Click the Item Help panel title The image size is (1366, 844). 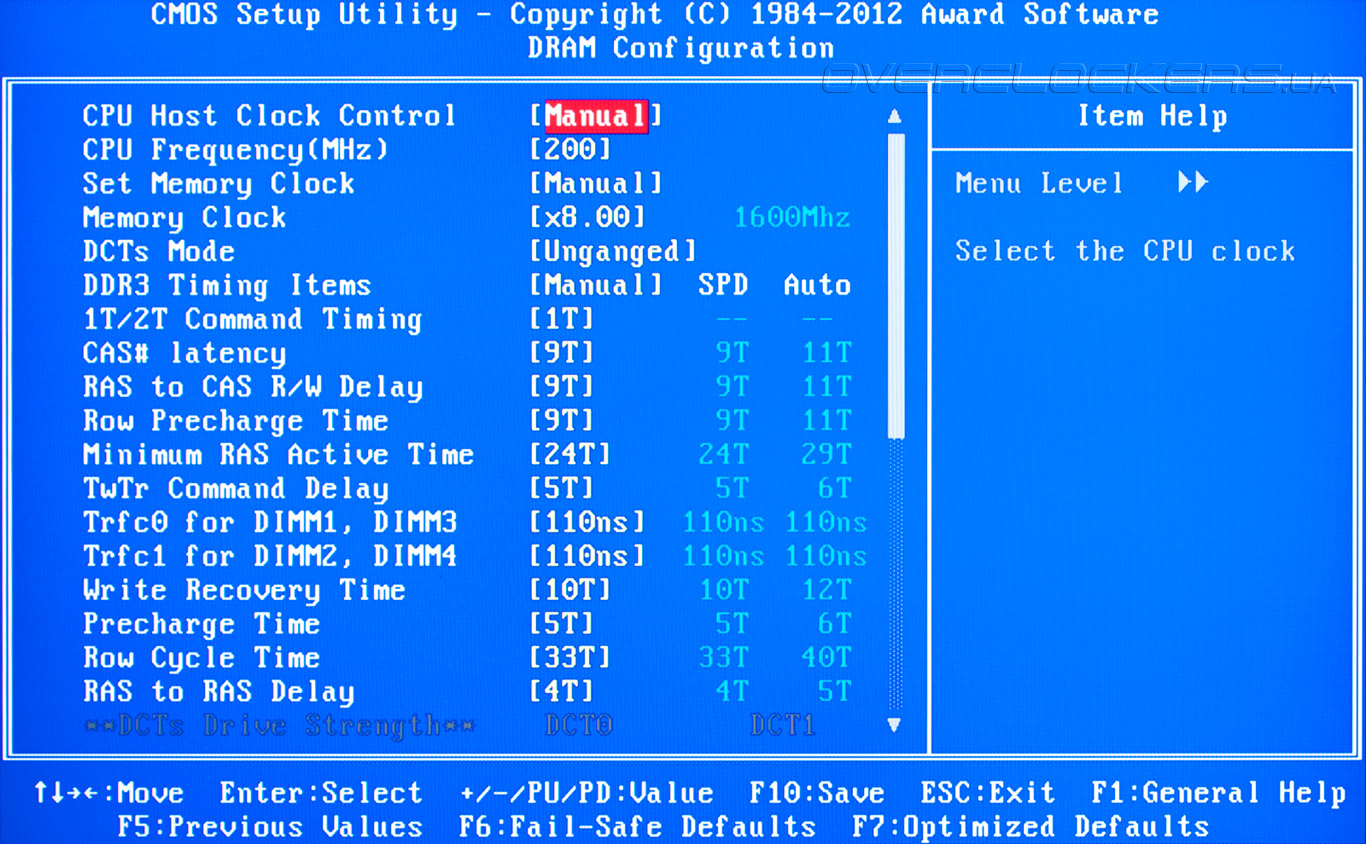pyautogui.click(x=1152, y=117)
